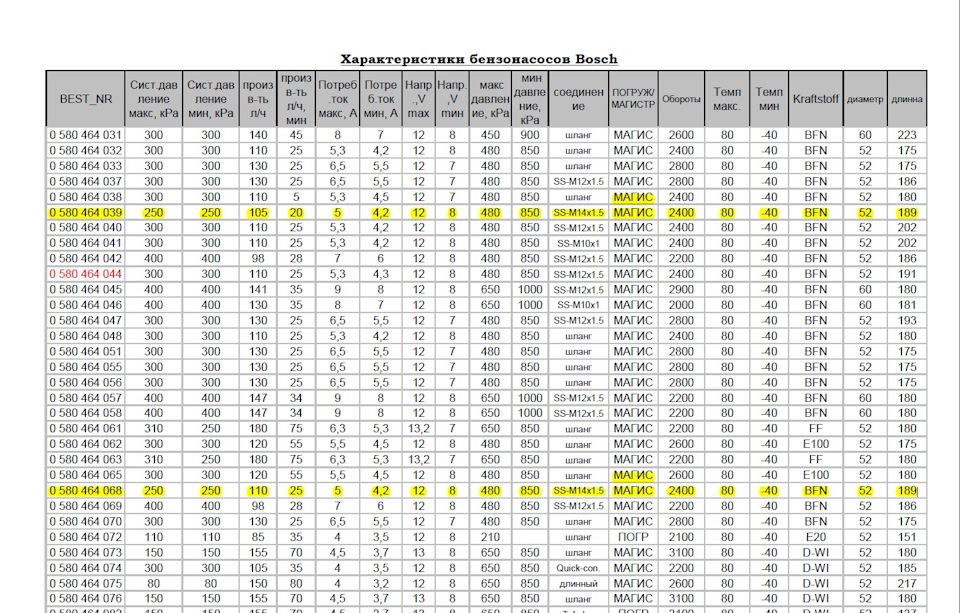Screen dimensions: 960x613
Task: Click highlighted SS-M14x1.5 in row 0 580 464 039
Action: 578,213
